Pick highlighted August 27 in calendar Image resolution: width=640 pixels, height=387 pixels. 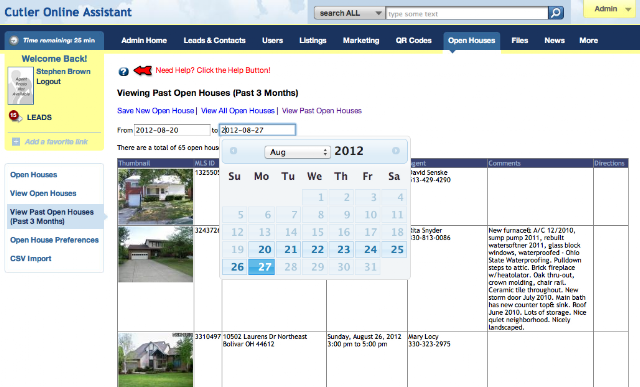(262, 267)
